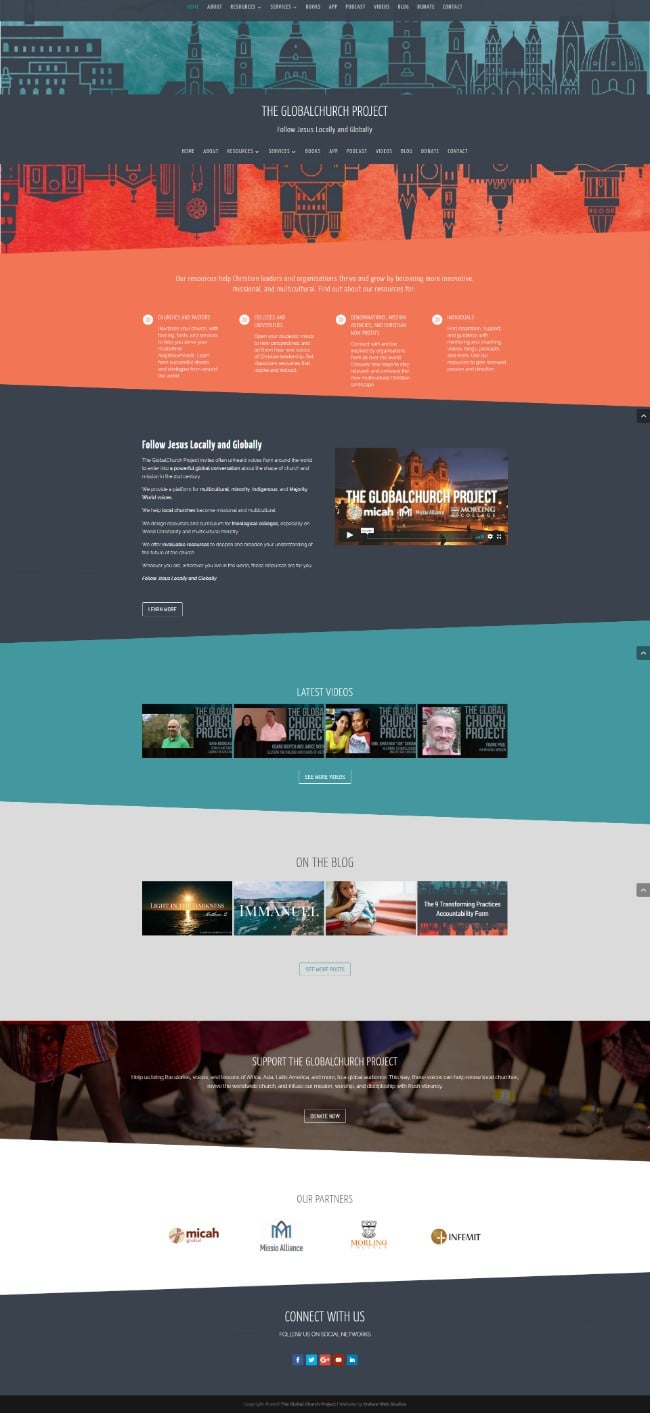Open Podcast in main header menu
650x1413 pixels.
click(x=357, y=151)
